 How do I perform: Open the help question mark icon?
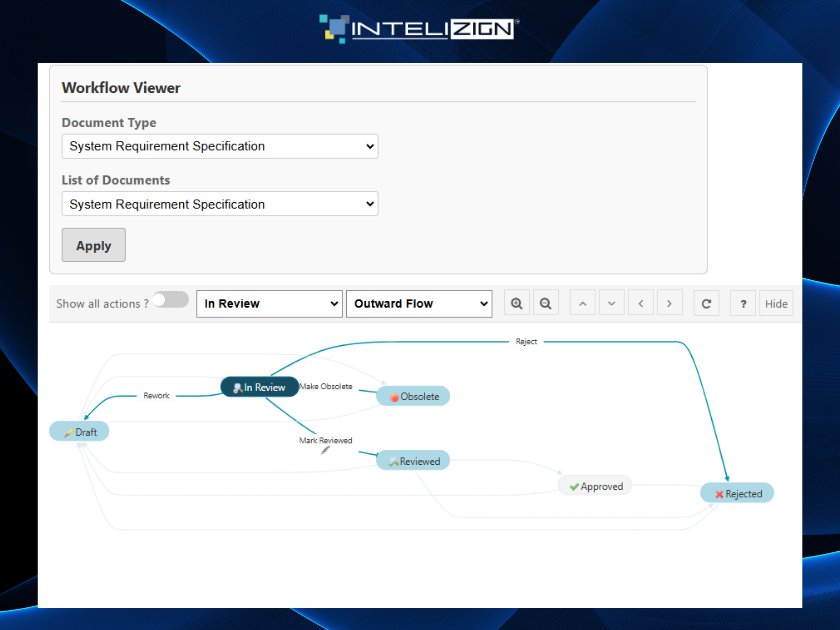point(742,303)
